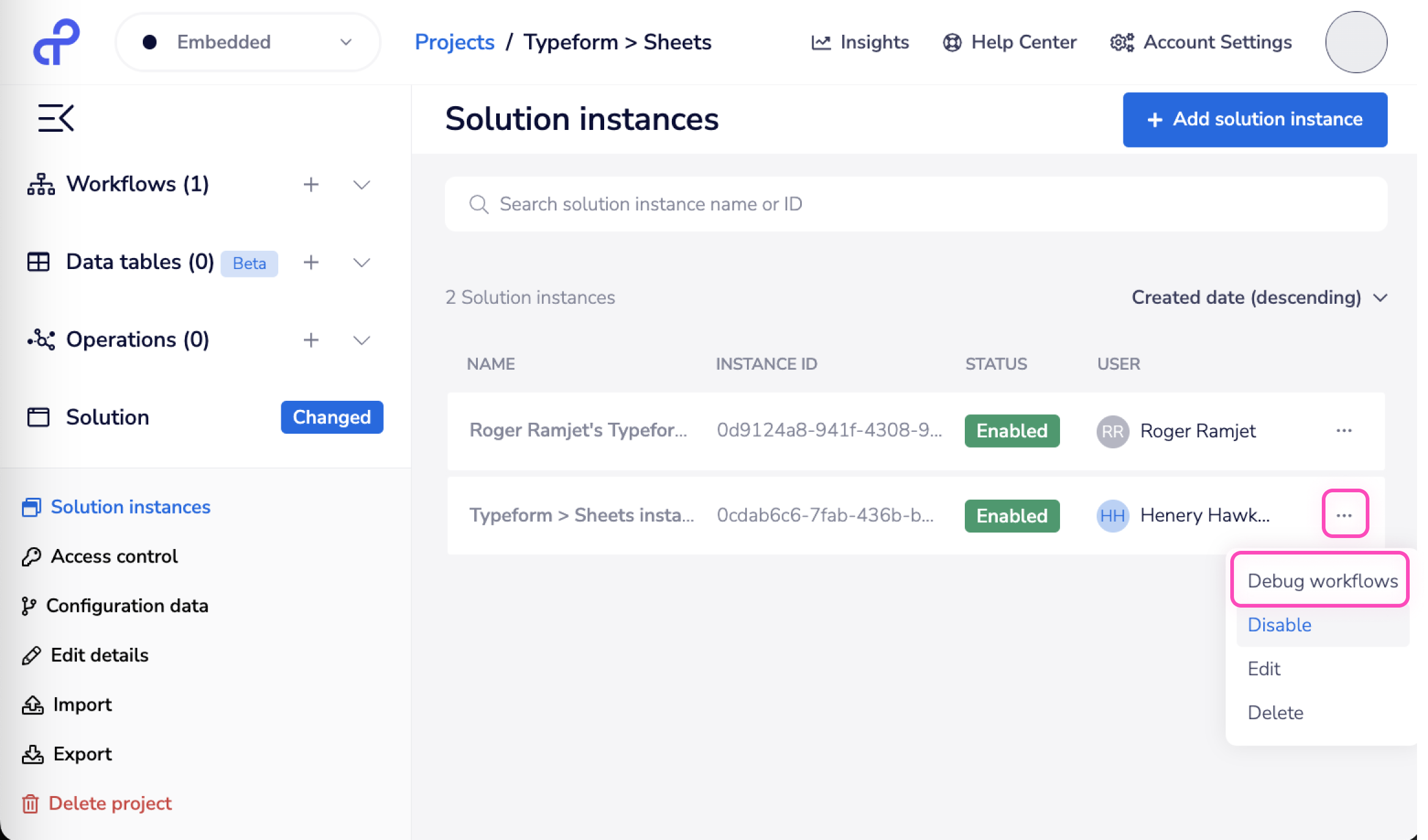Choose Delete from the context menu

click(1275, 713)
